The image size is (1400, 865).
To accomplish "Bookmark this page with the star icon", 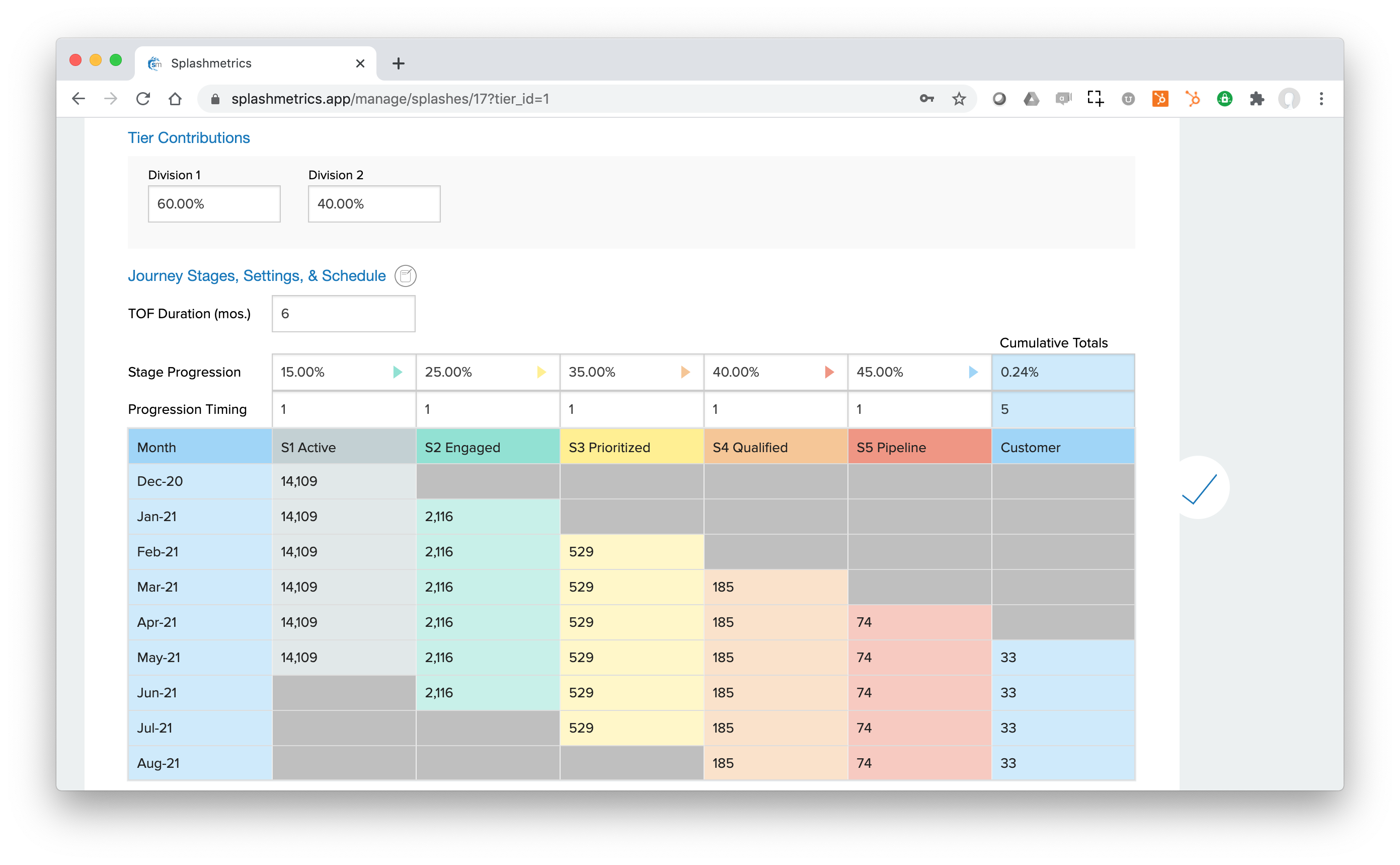I will click(959, 99).
